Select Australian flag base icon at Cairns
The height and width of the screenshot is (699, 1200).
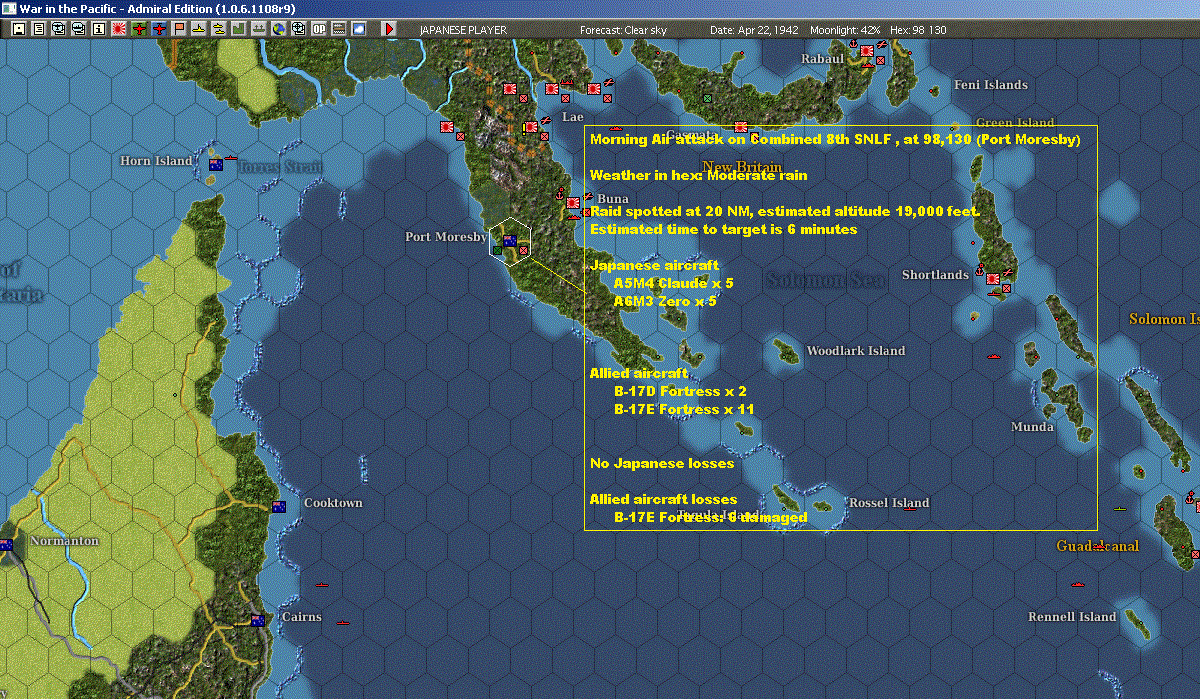pos(258,621)
